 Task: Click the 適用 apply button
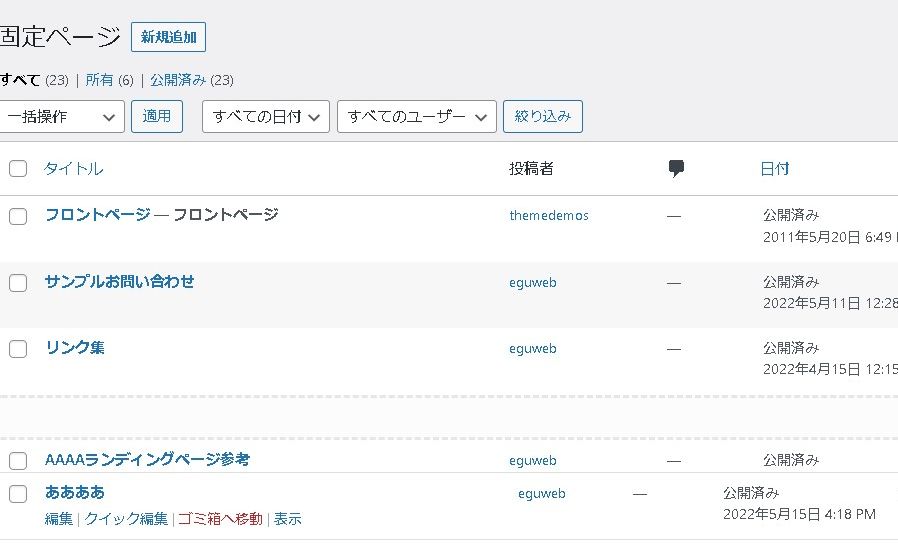tap(157, 117)
